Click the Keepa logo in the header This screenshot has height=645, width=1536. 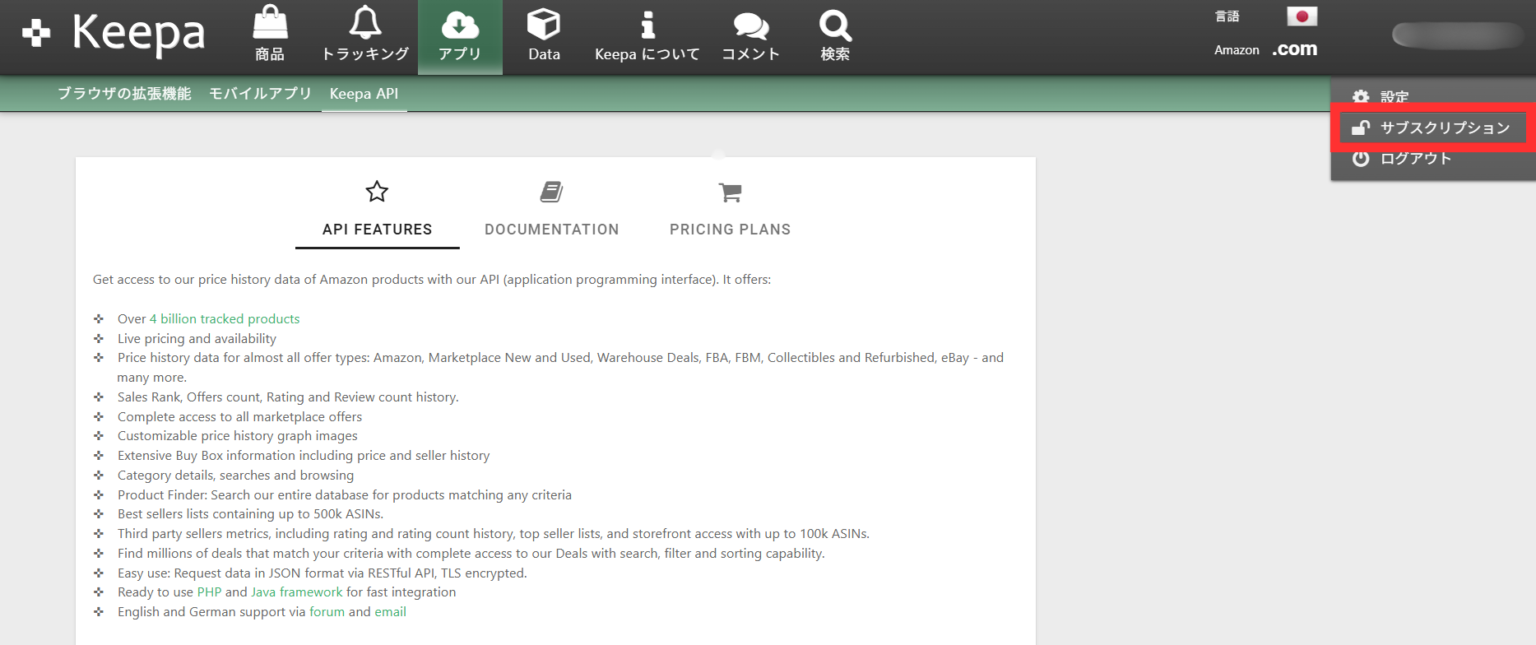point(113,35)
